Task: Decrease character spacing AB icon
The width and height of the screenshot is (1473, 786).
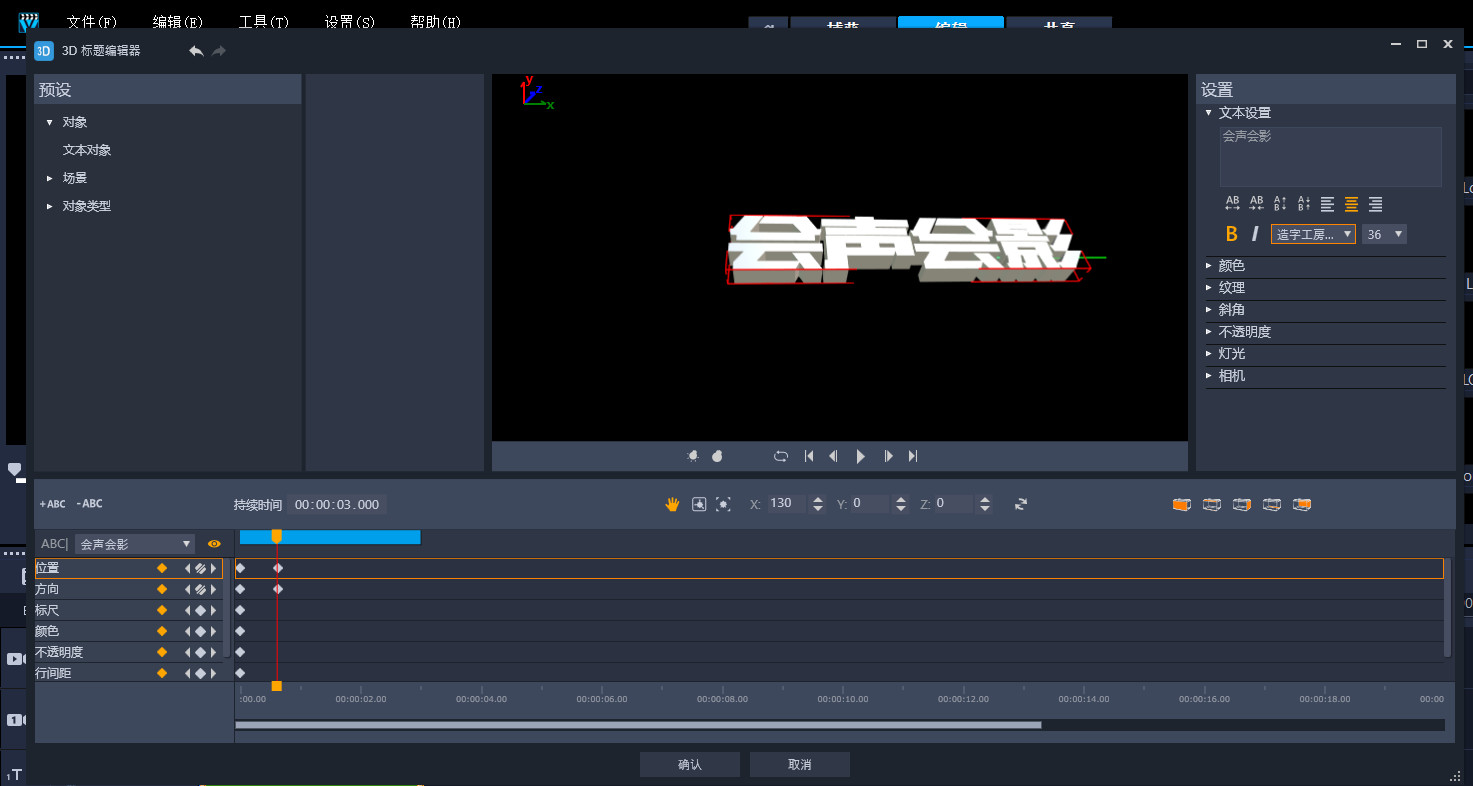Action: 1257,204
